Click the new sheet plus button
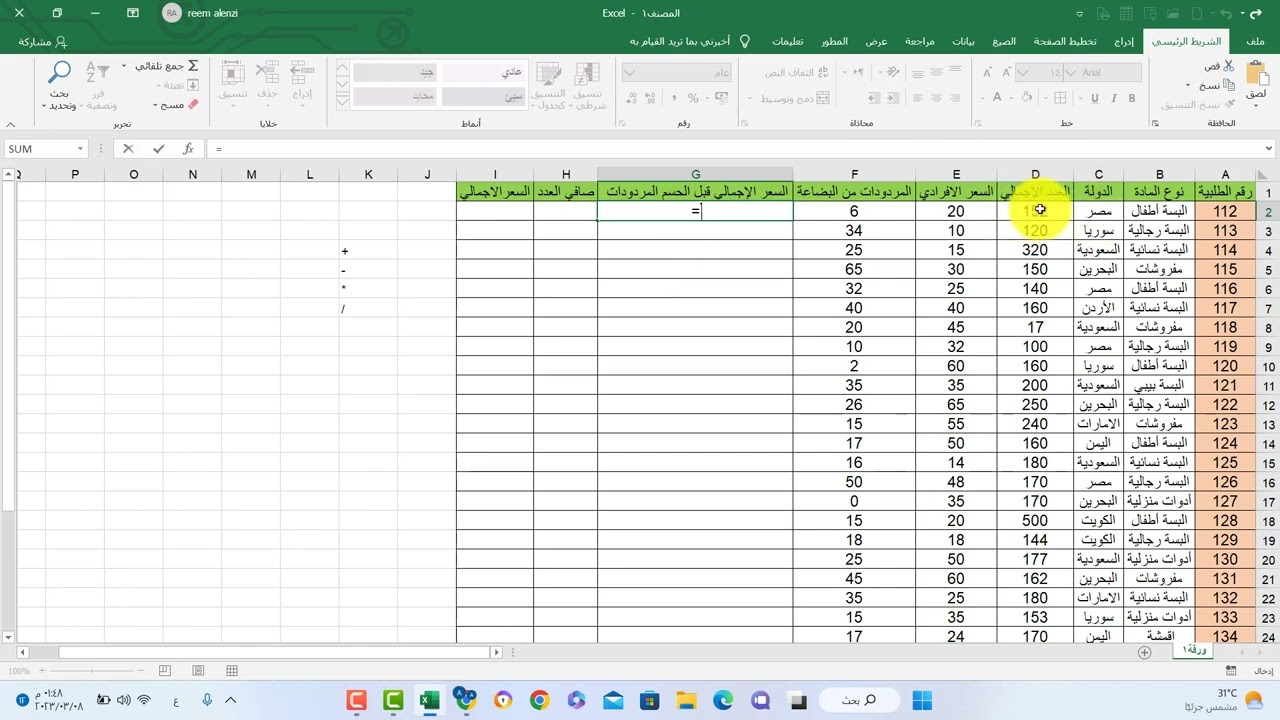This screenshot has height=720, width=1280. [1144, 652]
